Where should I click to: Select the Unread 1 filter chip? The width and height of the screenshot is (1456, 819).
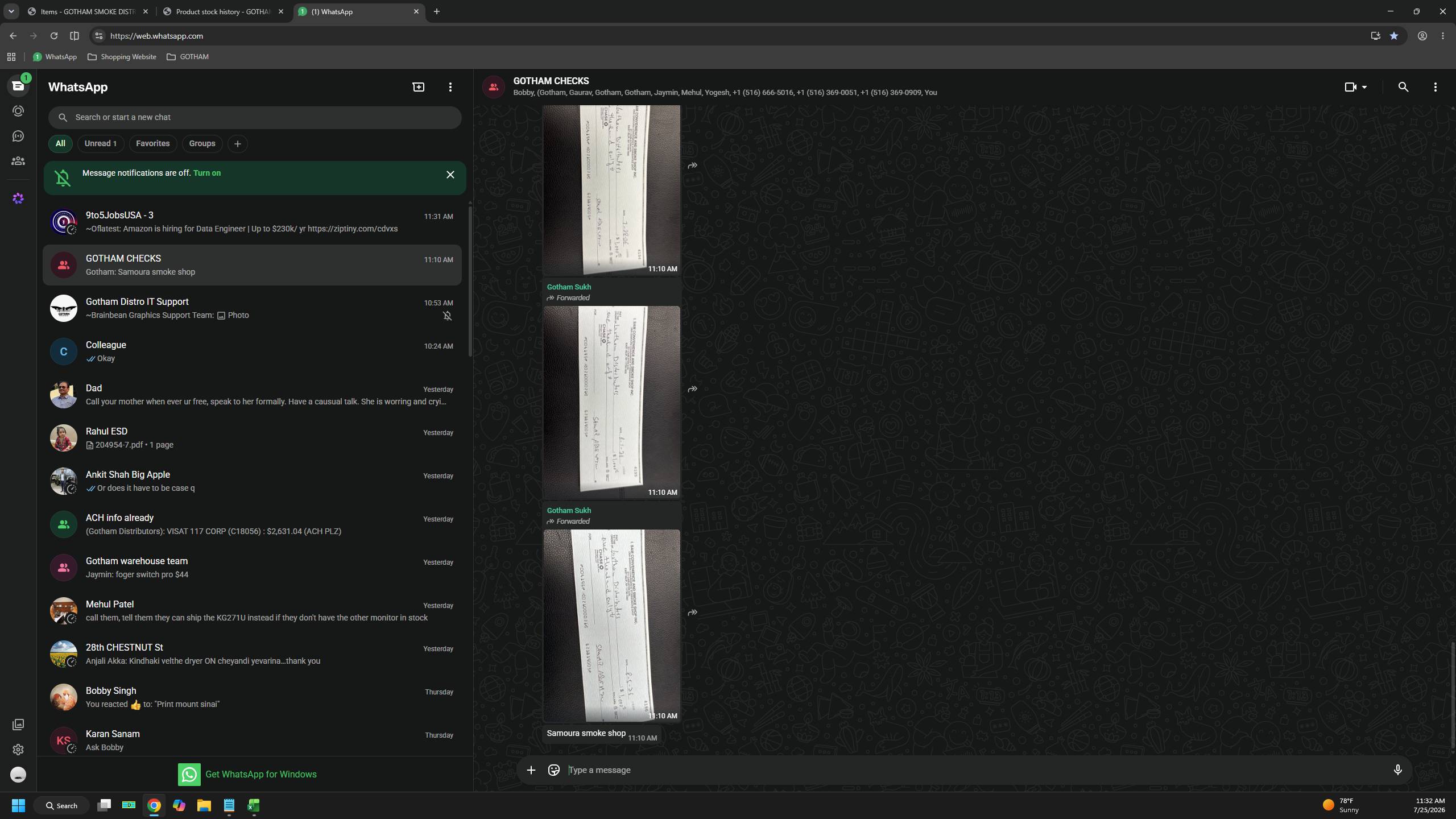pyautogui.click(x=101, y=144)
